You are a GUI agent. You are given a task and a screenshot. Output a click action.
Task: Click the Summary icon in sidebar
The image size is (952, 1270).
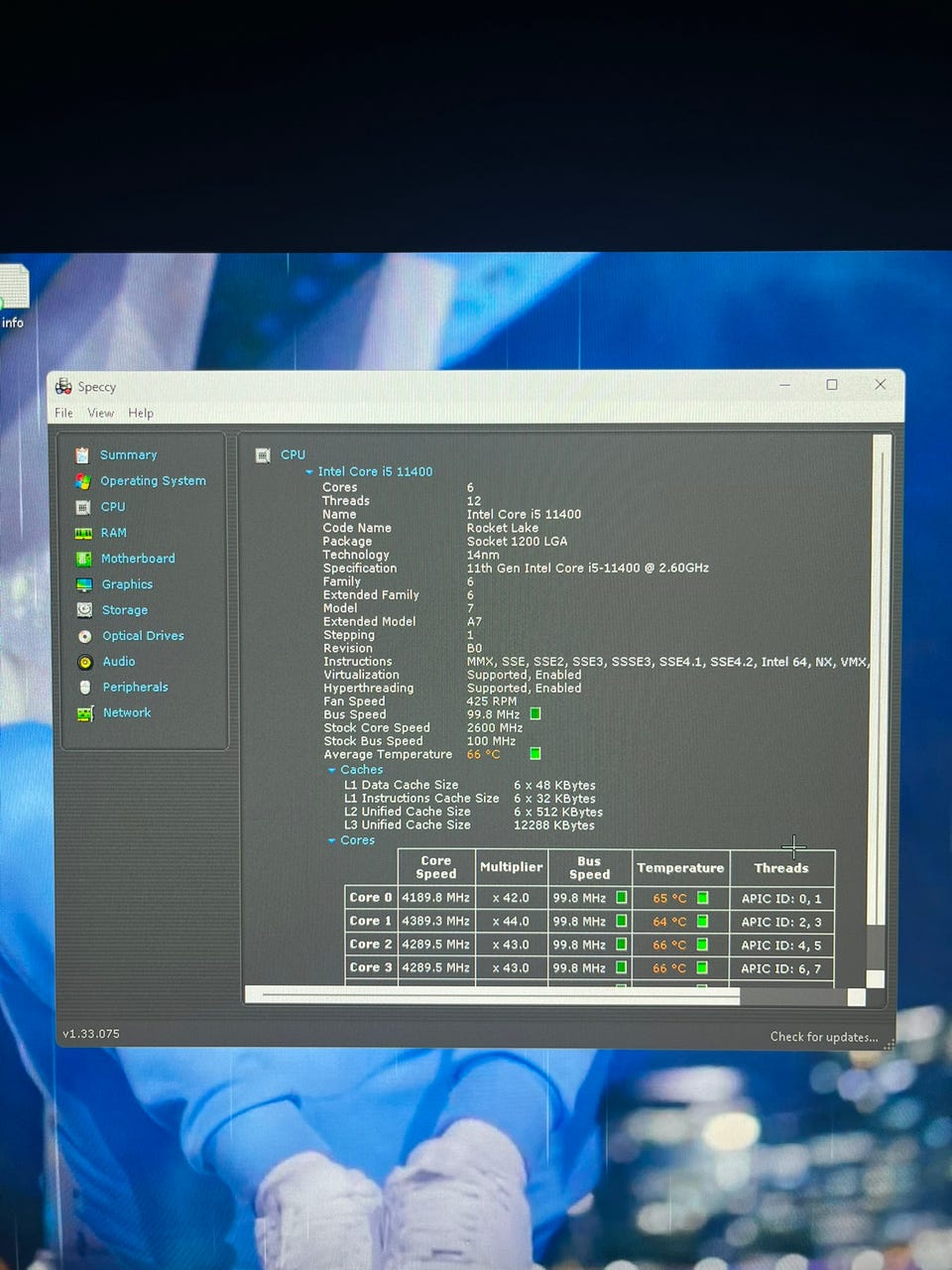point(82,455)
